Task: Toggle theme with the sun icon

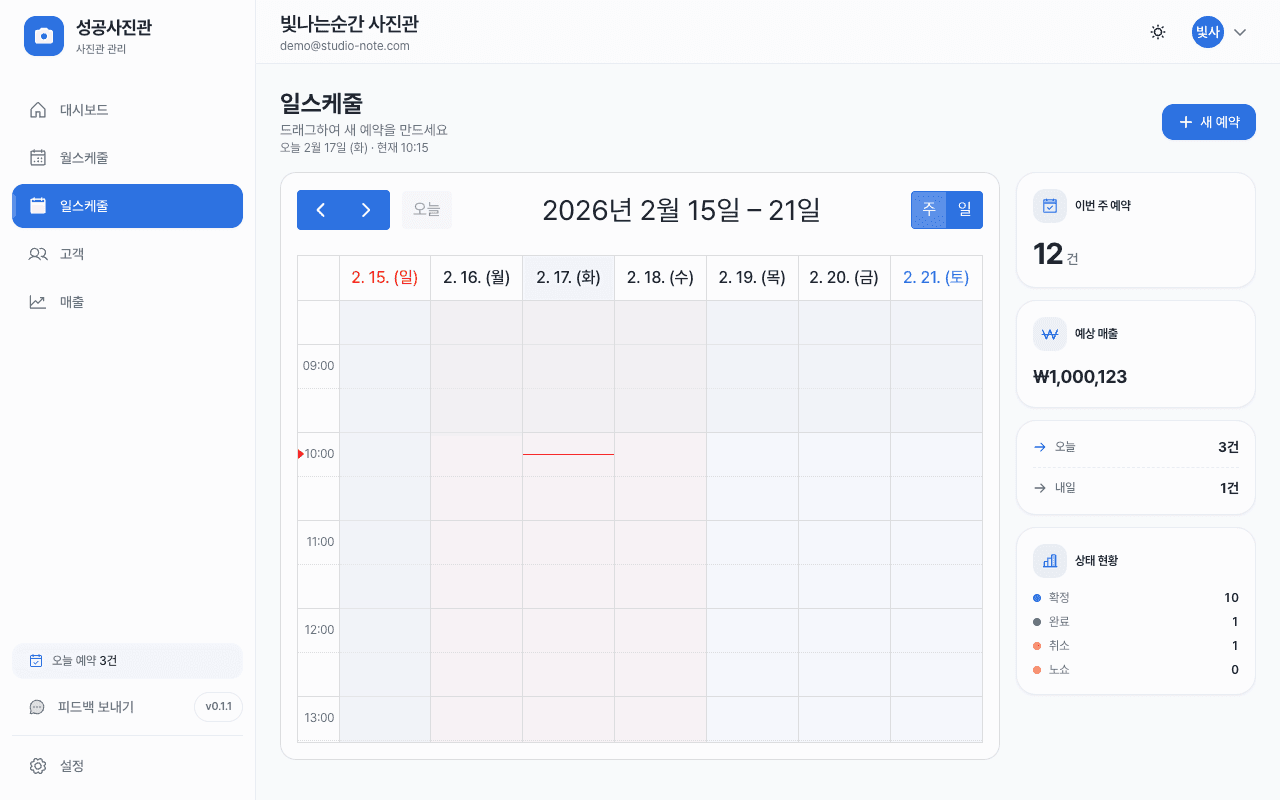Action: pyautogui.click(x=1157, y=32)
